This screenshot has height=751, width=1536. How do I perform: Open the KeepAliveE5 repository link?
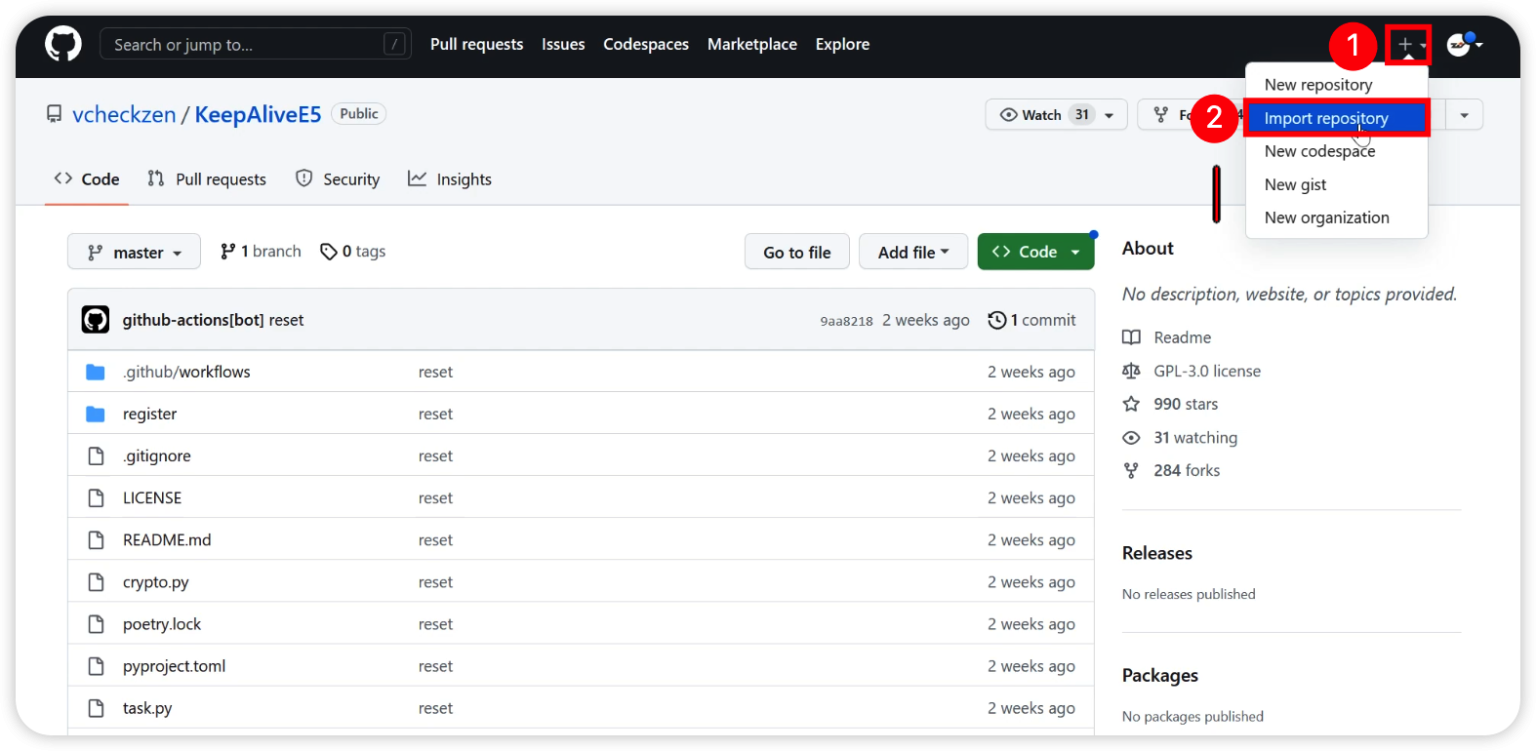point(258,114)
